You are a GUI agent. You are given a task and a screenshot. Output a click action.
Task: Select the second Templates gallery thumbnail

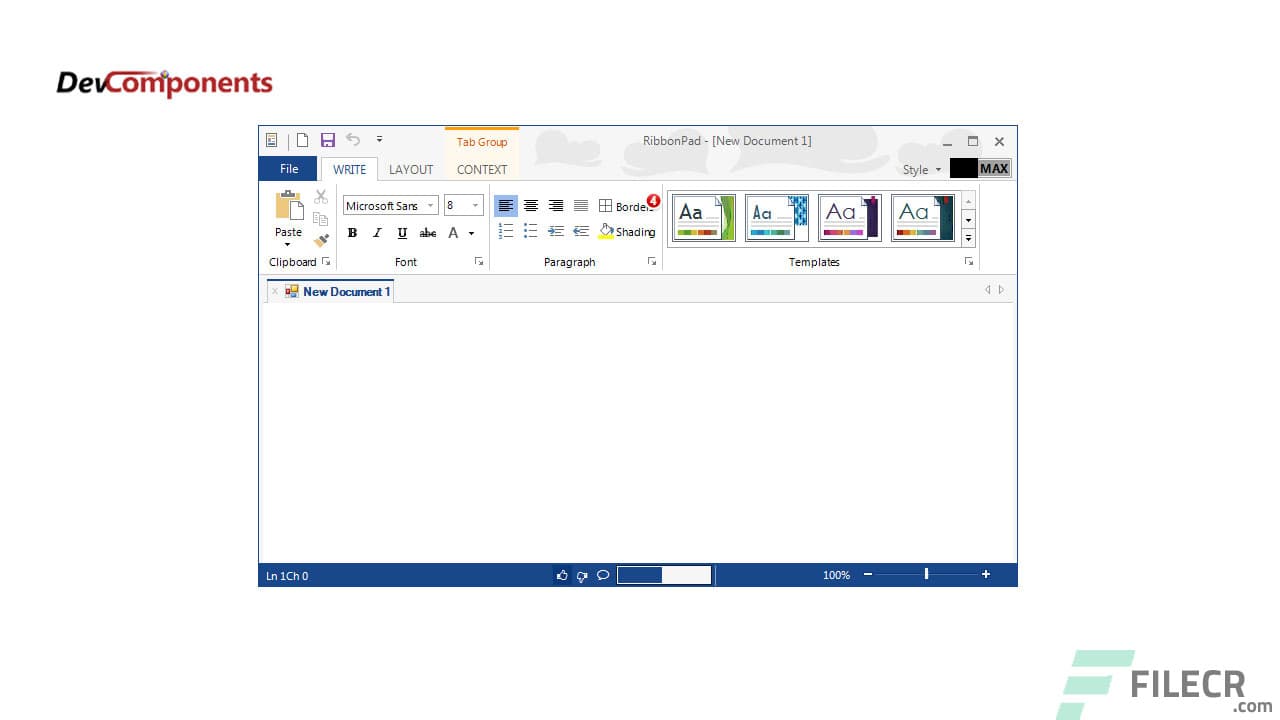click(x=777, y=217)
